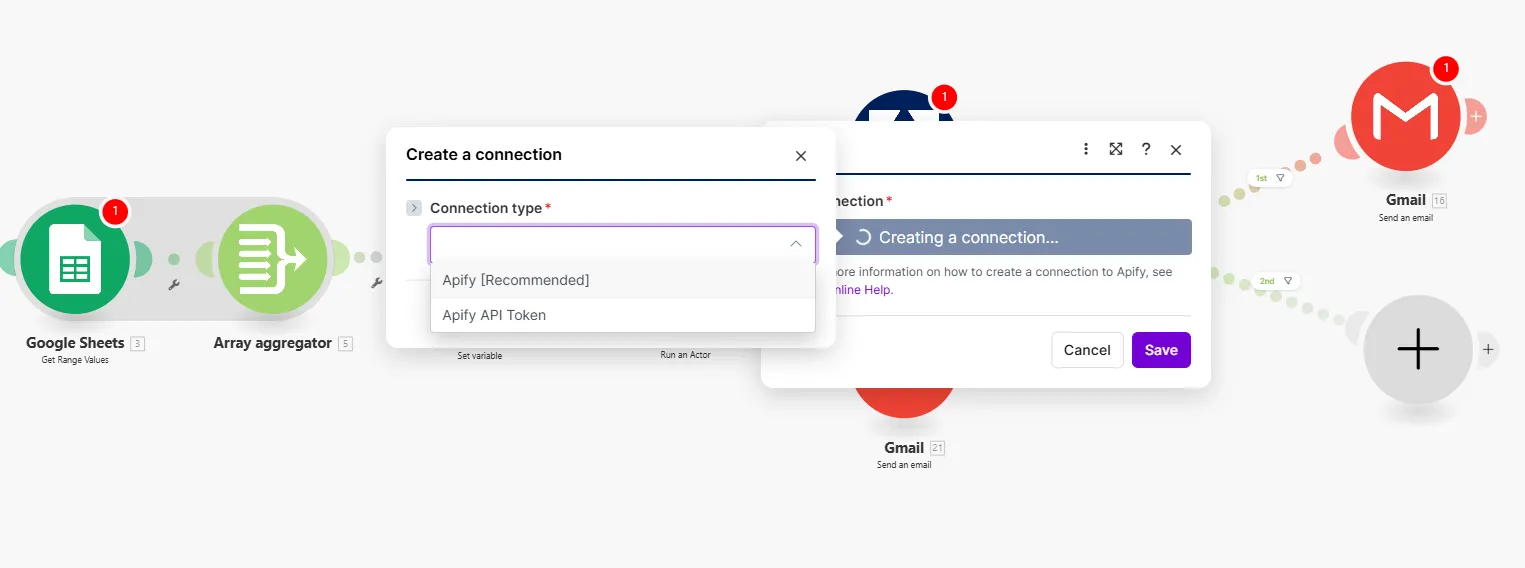Image resolution: width=1525 pixels, height=568 pixels.
Task: Click the large gray add-module plus circle
Action: pyautogui.click(x=1418, y=349)
